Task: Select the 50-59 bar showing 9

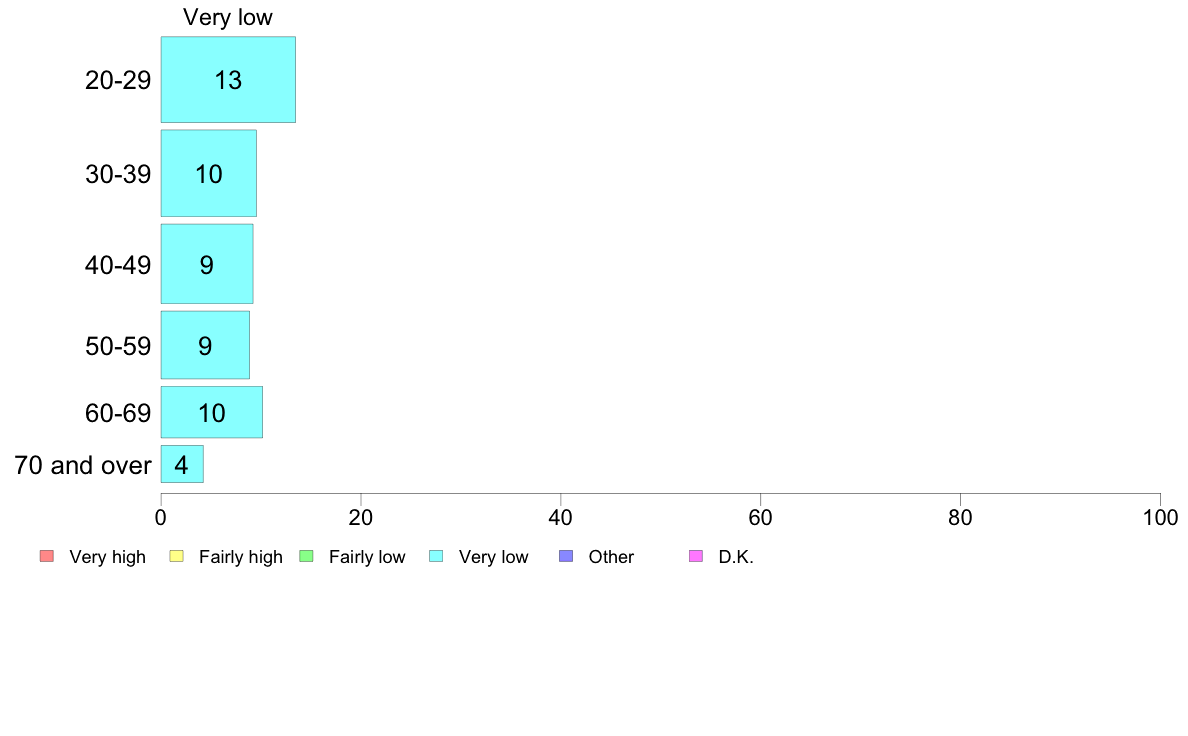Action: [205, 345]
